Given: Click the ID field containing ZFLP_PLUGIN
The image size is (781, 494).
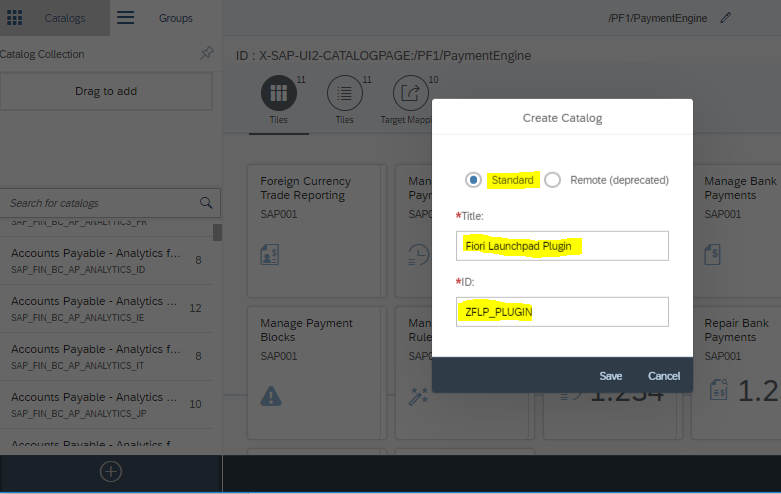Looking at the screenshot, I should tap(561, 312).
